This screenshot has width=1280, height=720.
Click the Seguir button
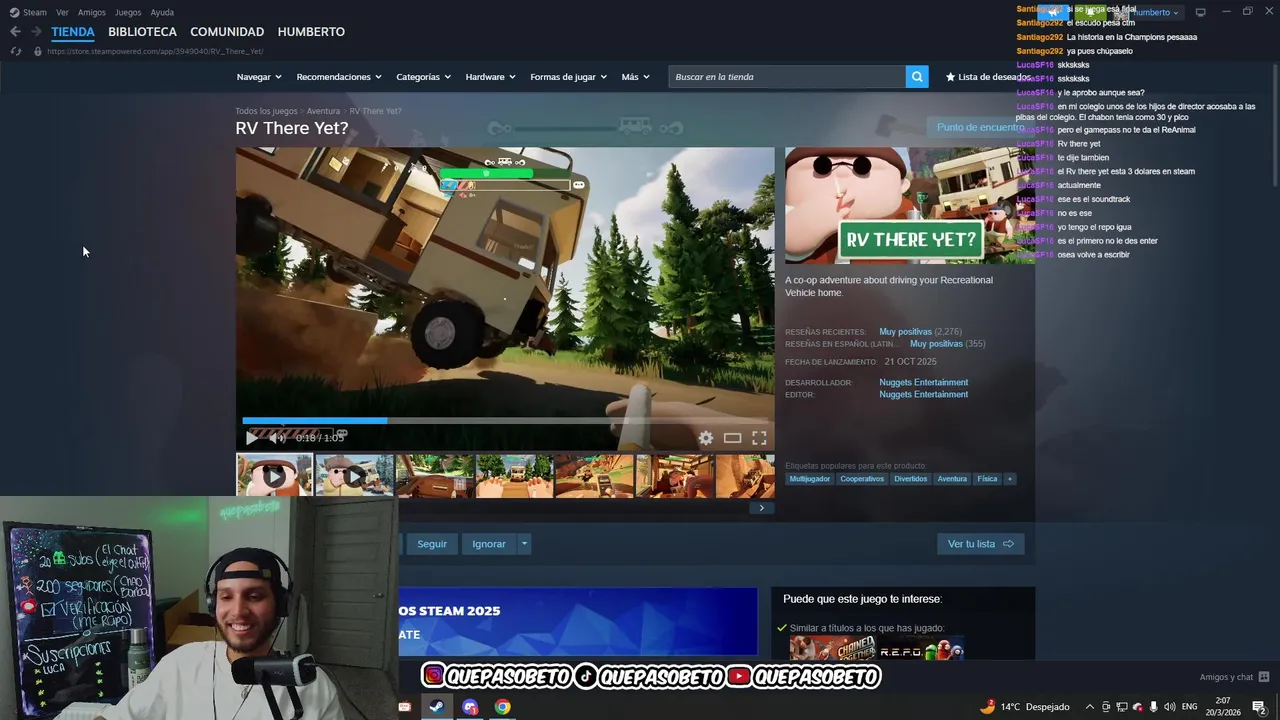[x=432, y=544]
